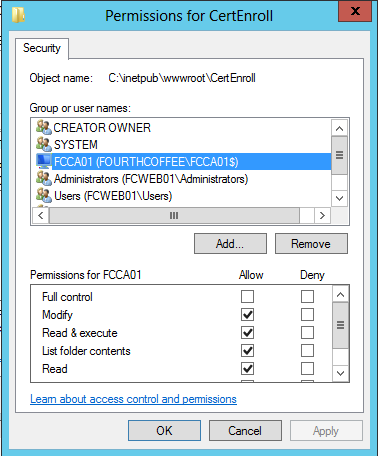Viewport: 378px width, 456px height.
Task: Click user list horizontal scroll right arrow
Action: click(322, 215)
